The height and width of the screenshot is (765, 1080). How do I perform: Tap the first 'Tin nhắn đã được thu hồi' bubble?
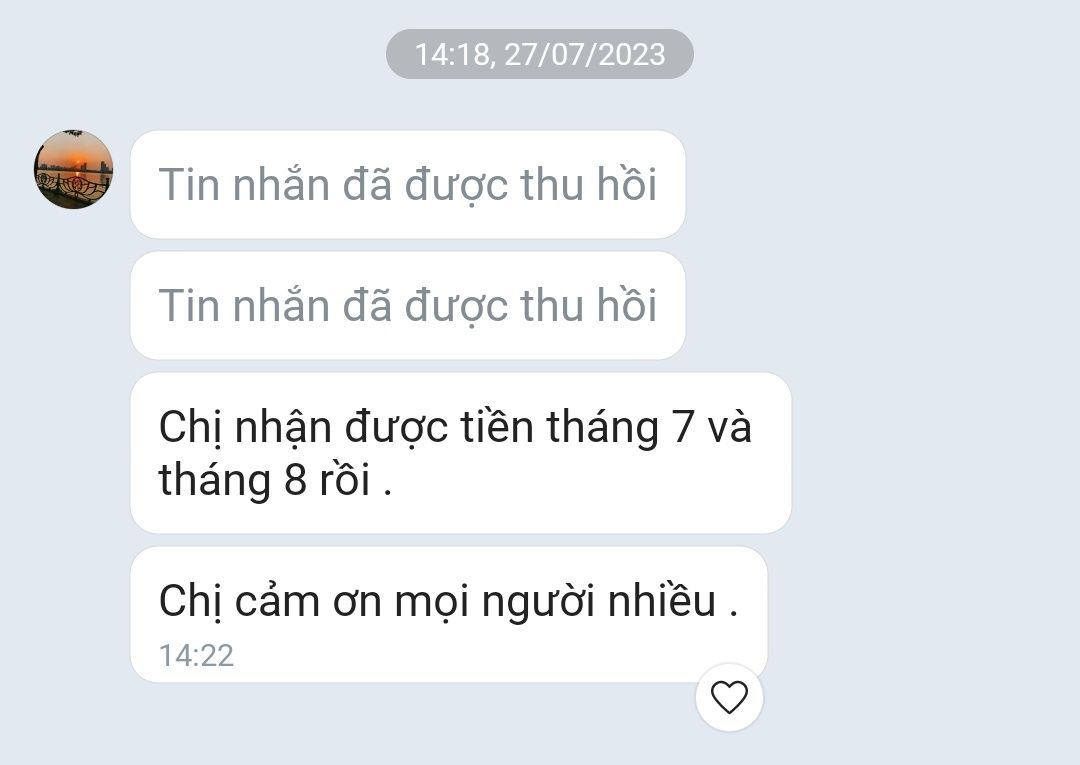pyautogui.click(x=408, y=185)
